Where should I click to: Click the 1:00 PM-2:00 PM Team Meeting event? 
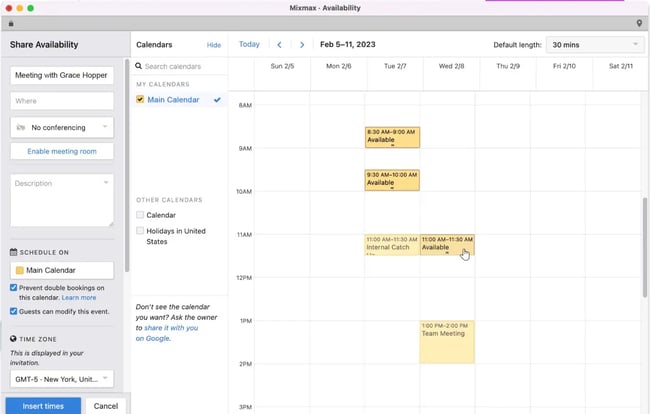[x=447, y=342]
